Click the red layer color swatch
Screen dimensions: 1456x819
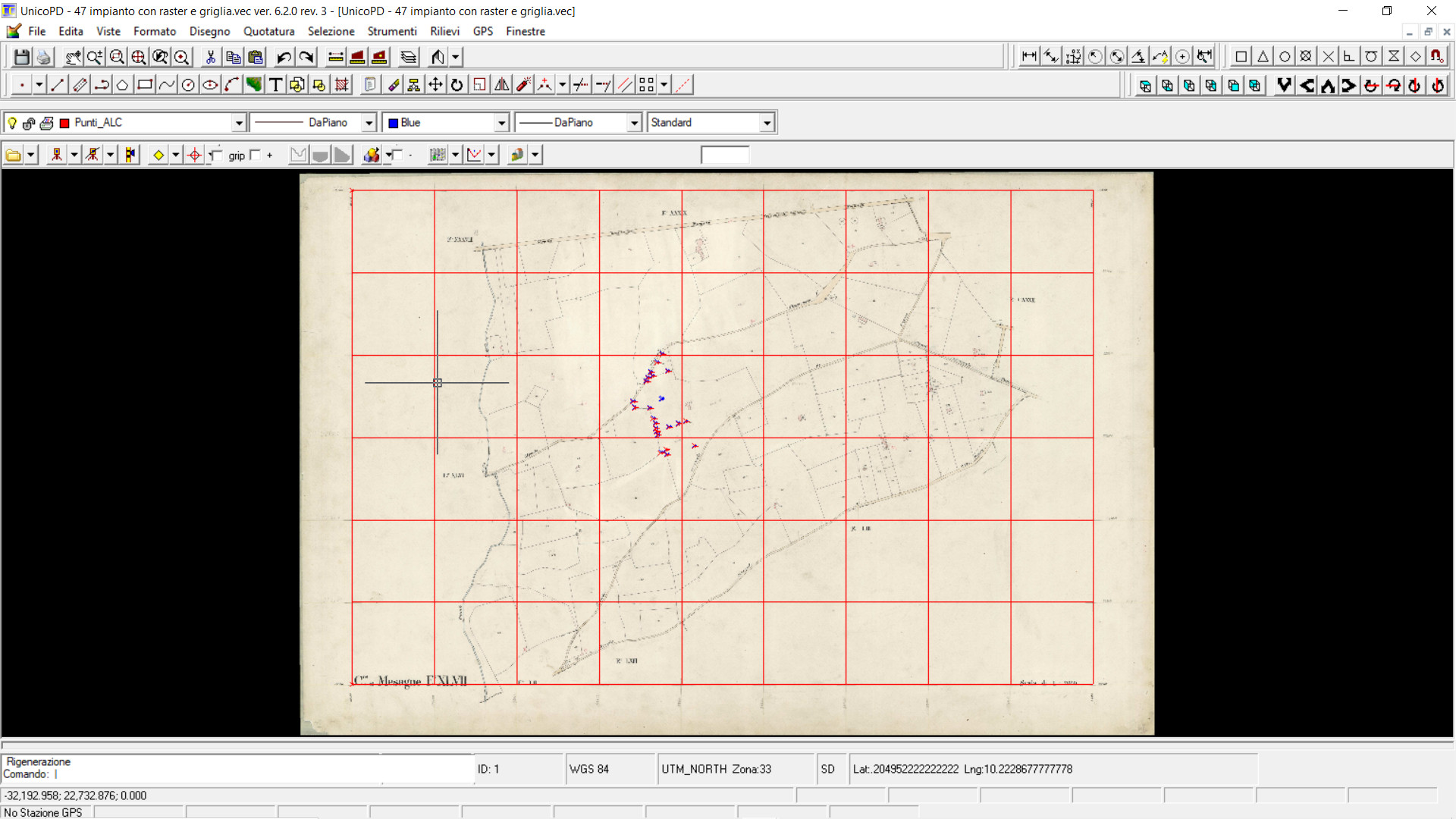(x=64, y=123)
